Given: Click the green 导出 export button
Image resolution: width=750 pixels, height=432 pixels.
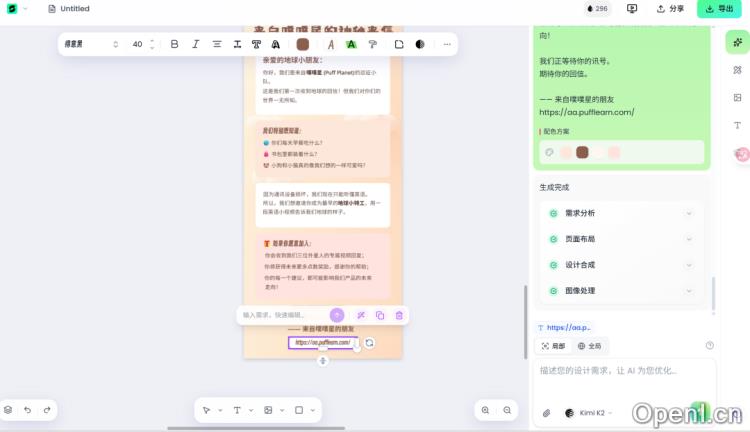Looking at the screenshot, I should pos(719,9).
